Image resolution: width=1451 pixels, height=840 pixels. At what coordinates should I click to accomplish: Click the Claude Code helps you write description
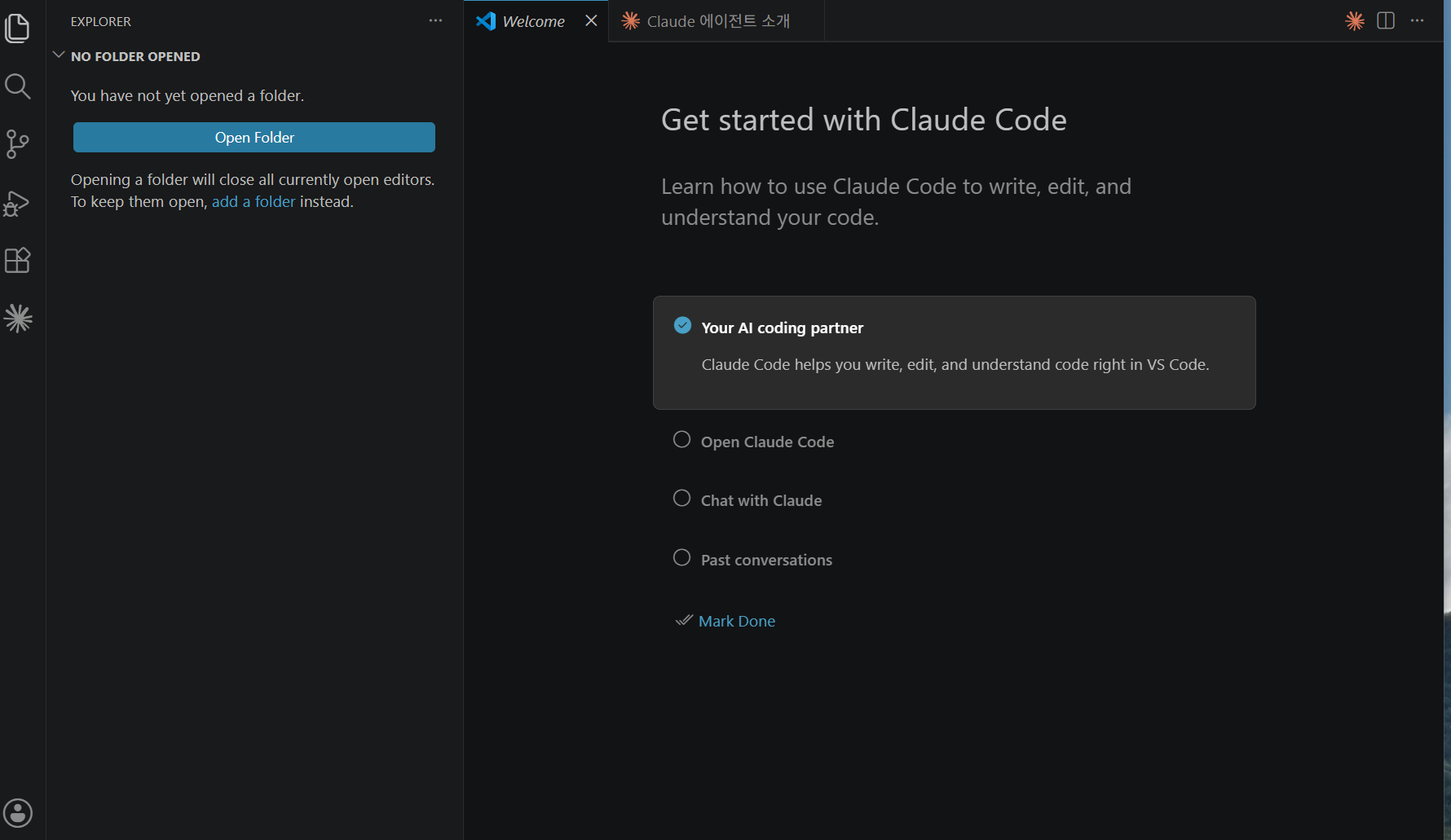pos(955,365)
